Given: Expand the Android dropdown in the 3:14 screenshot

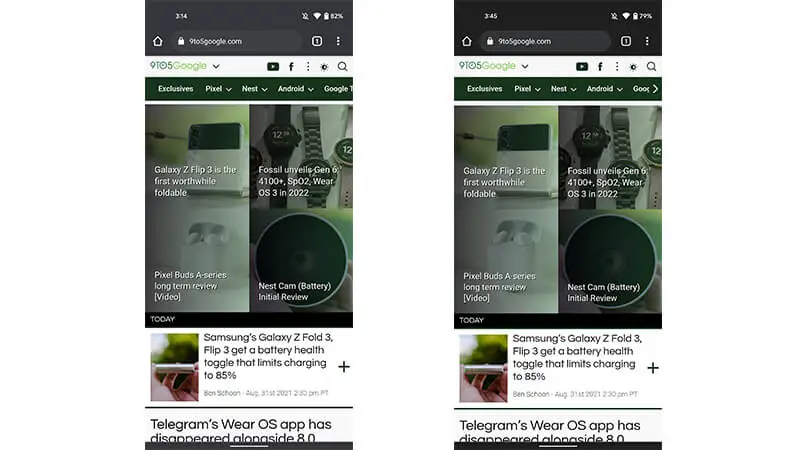Looking at the screenshot, I should click(295, 89).
